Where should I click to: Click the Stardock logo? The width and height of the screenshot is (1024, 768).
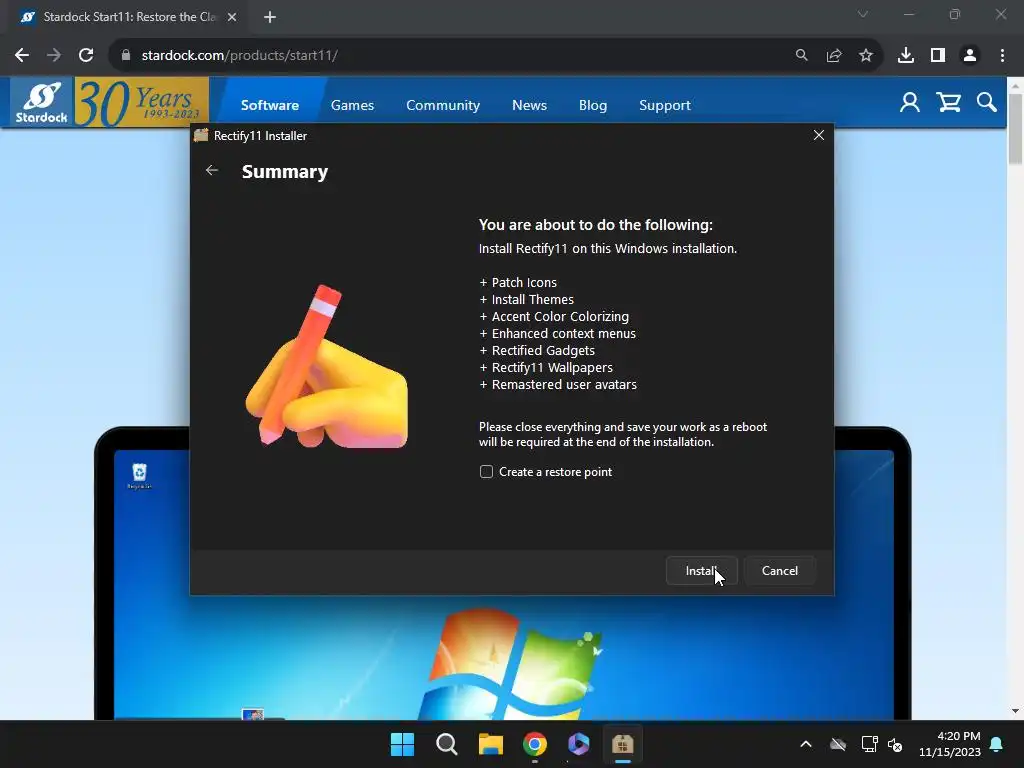pyautogui.click(x=42, y=103)
